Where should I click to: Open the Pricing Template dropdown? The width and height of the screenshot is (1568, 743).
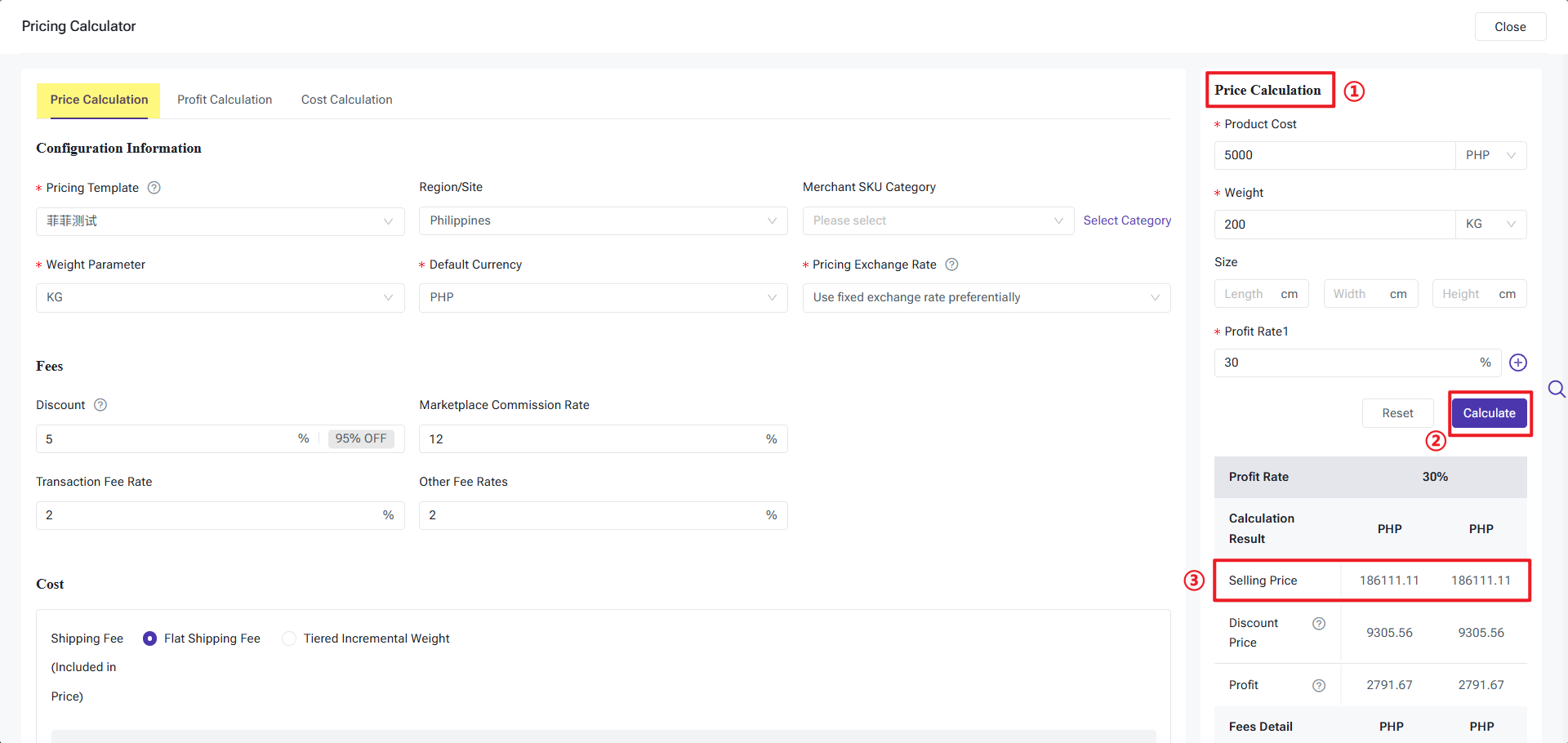(x=220, y=221)
